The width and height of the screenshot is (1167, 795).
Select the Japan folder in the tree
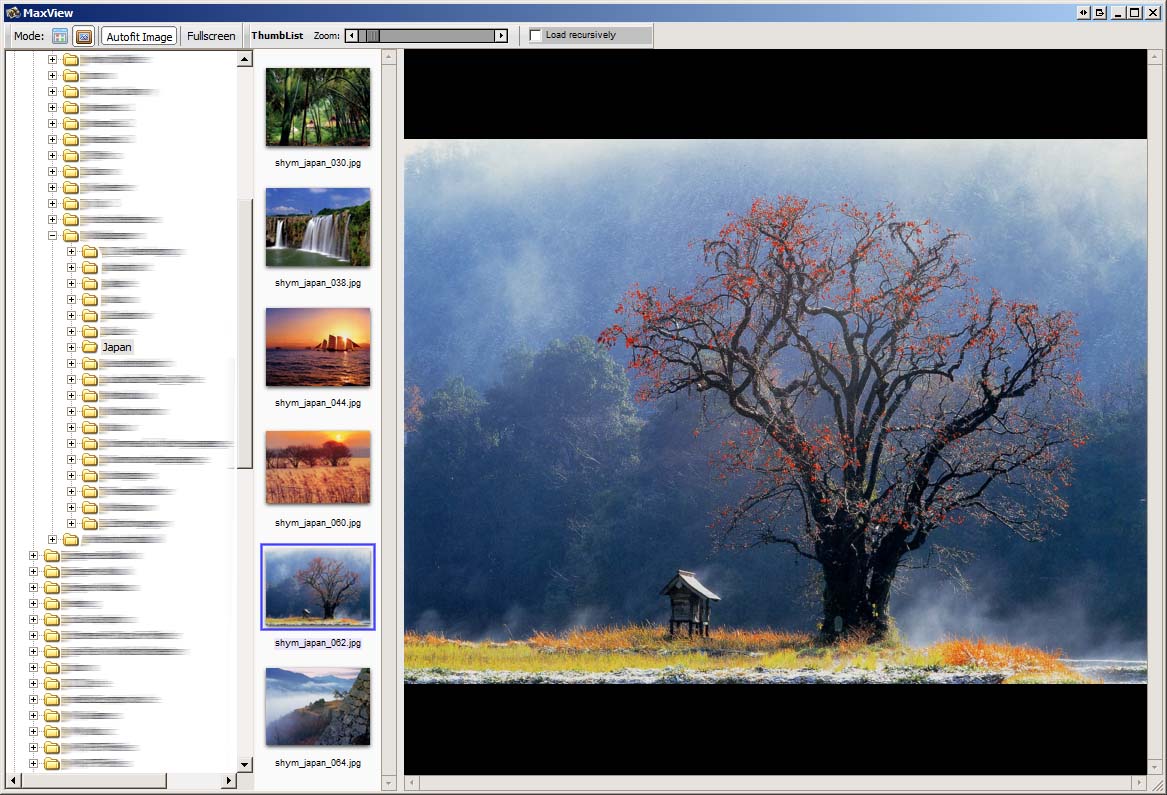116,347
